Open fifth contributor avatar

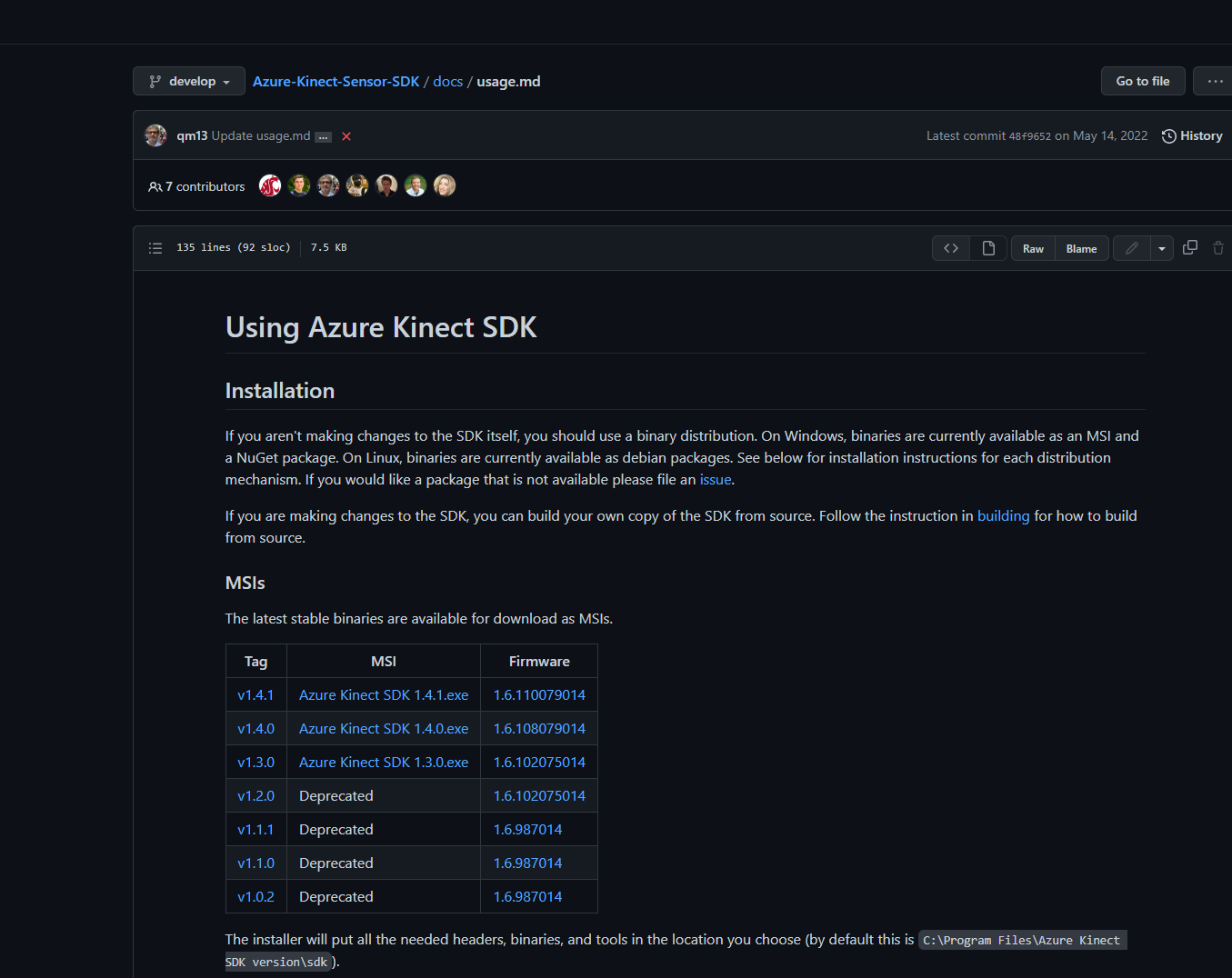(386, 185)
